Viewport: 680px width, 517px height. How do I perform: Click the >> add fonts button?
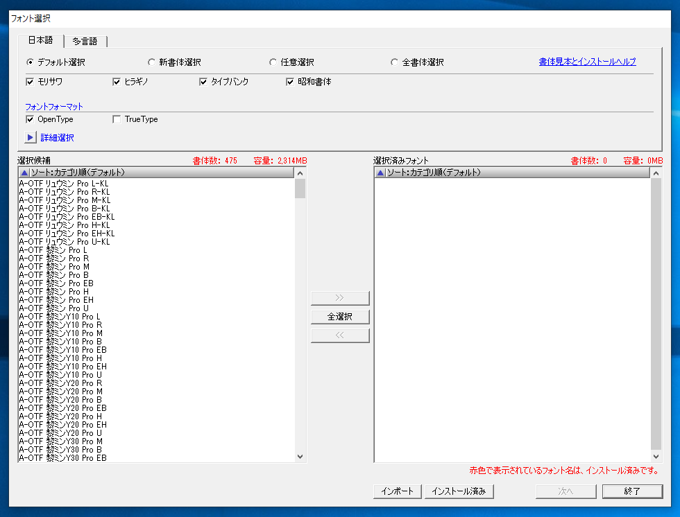coord(340,298)
